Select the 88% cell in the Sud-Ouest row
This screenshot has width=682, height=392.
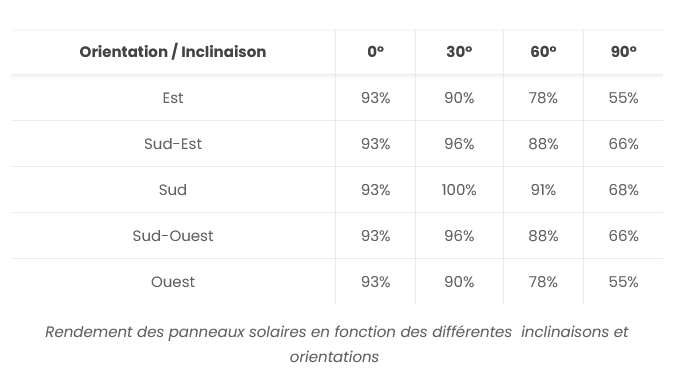543,236
